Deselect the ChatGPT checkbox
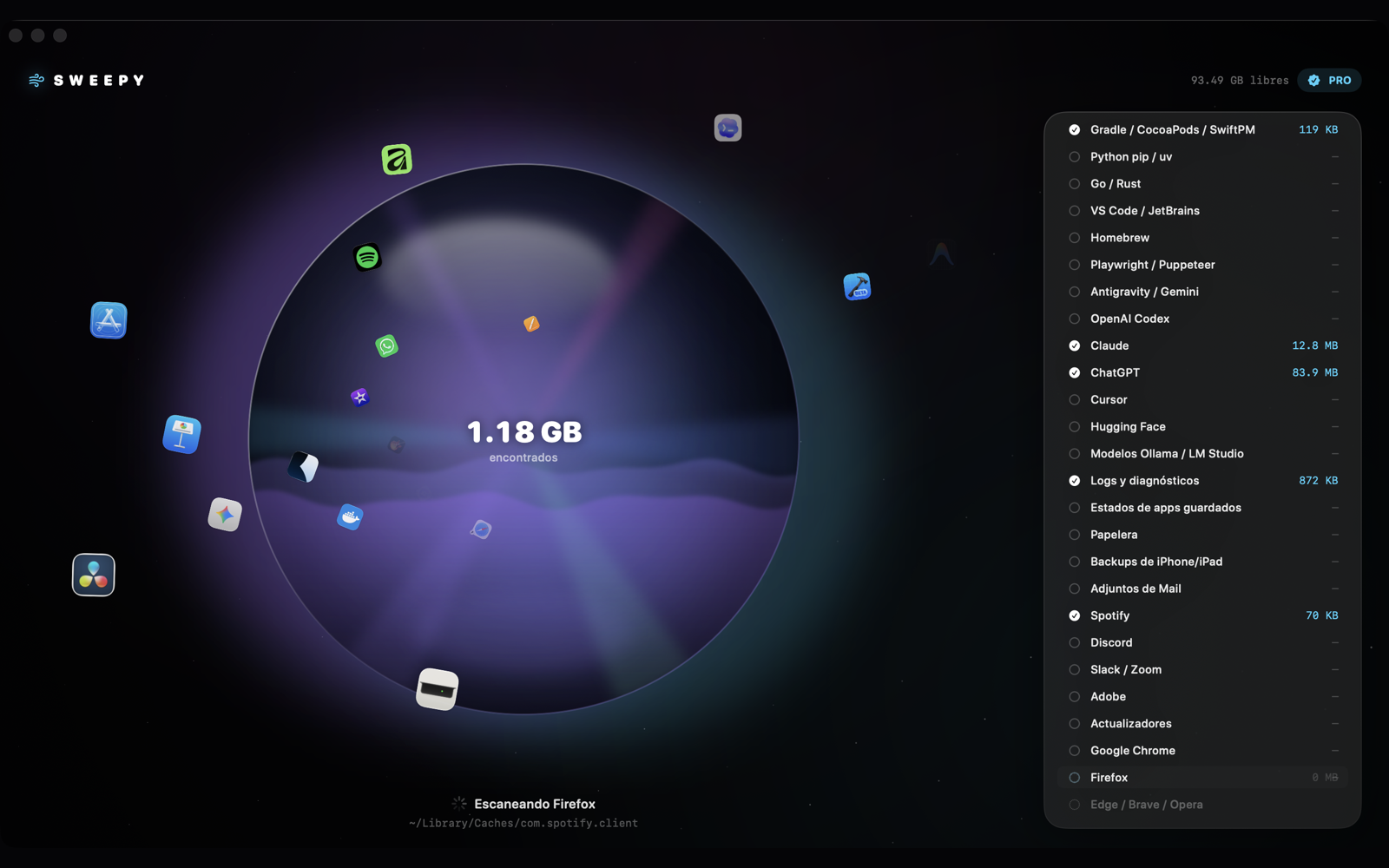 [x=1075, y=372]
